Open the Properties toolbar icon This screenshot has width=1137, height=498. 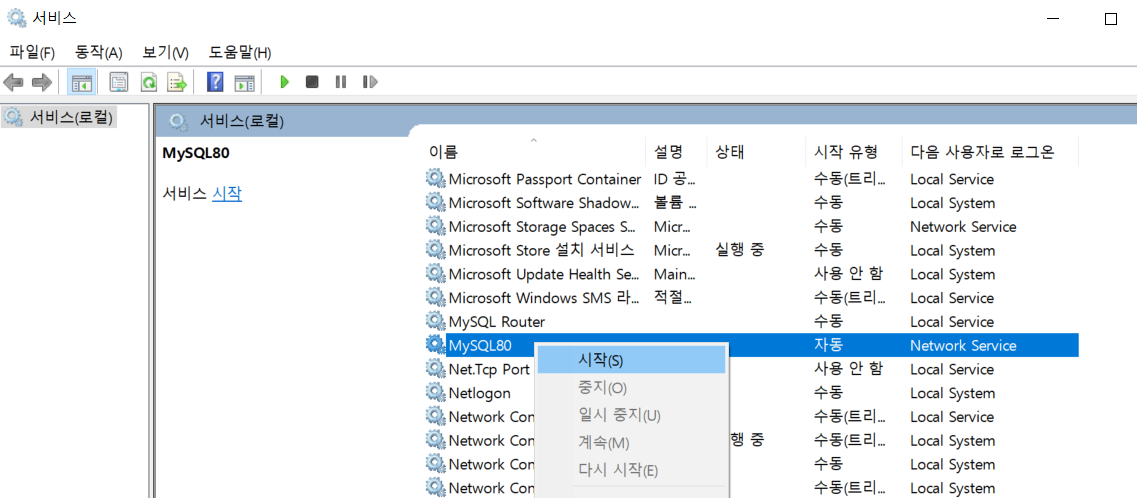point(118,82)
